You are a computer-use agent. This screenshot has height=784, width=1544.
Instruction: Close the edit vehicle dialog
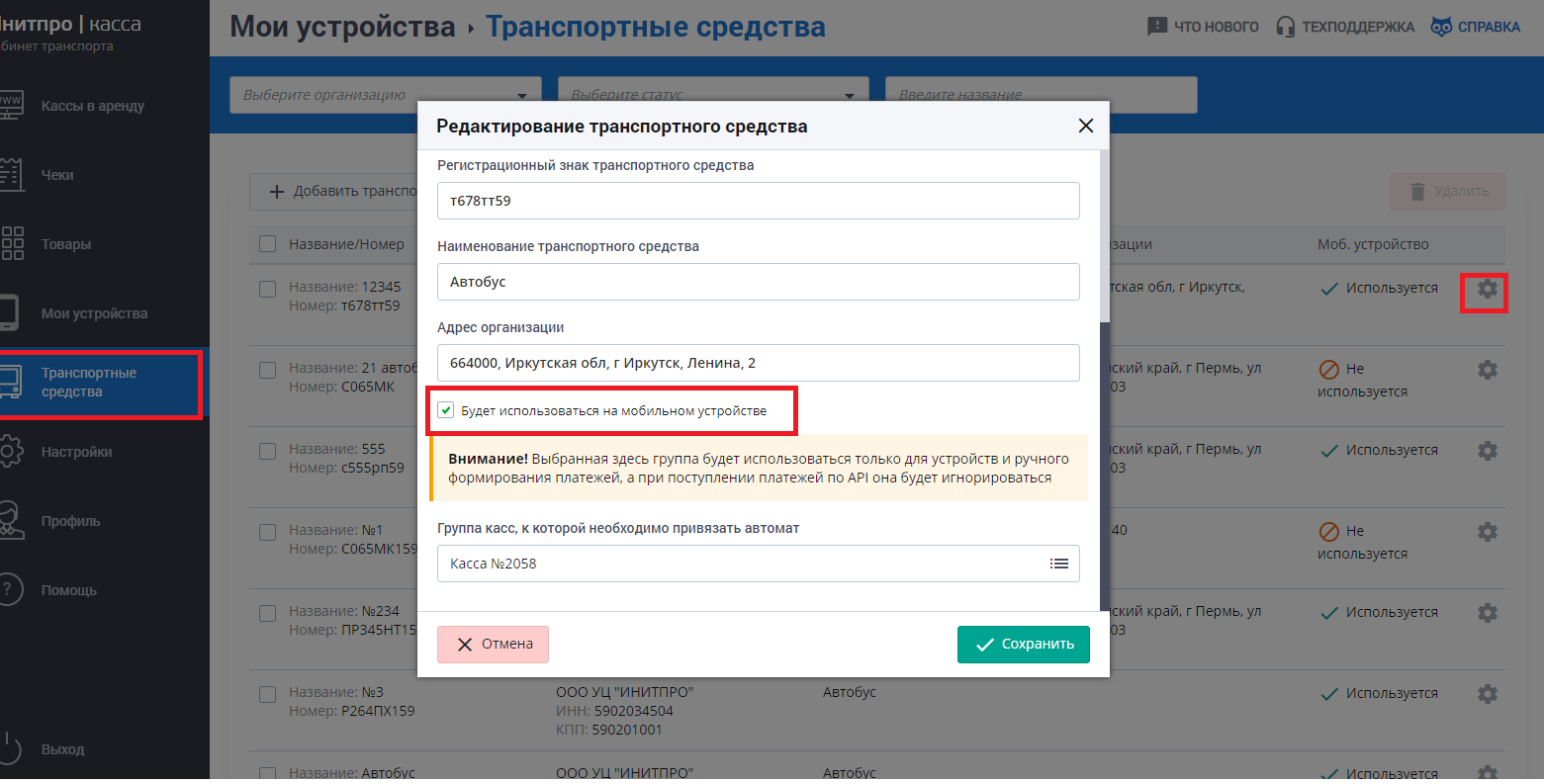click(x=1085, y=126)
